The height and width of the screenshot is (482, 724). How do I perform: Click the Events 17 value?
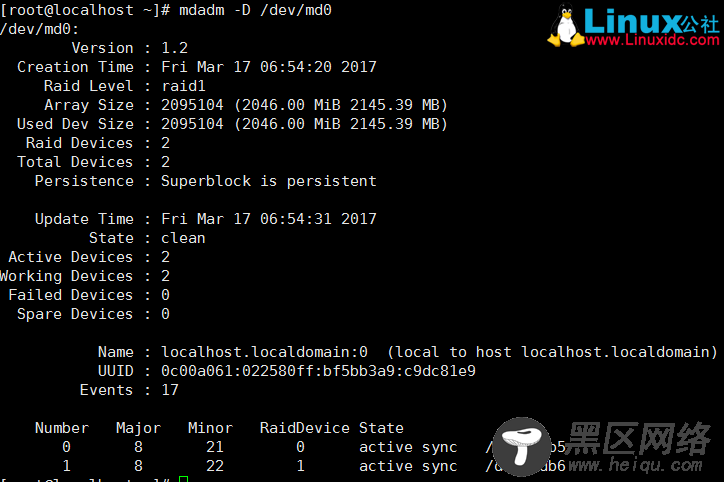point(170,390)
